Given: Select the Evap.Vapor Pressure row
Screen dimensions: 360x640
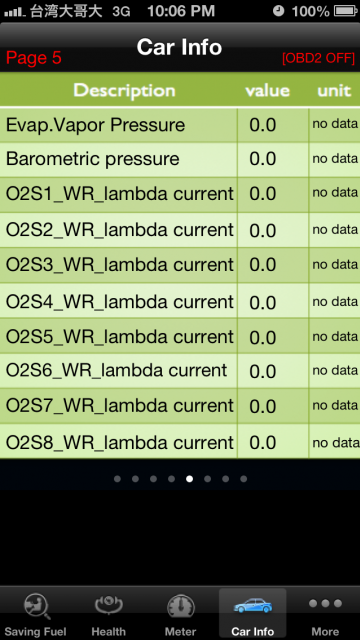Looking at the screenshot, I should (x=180, y=125).
